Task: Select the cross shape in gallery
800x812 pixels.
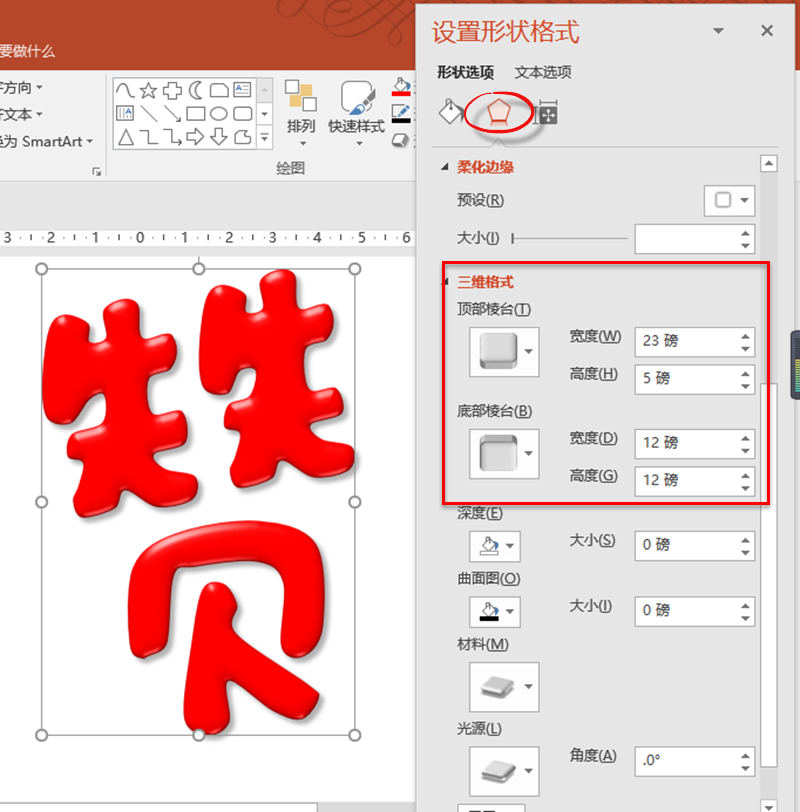Action: (x=172, y=90)
